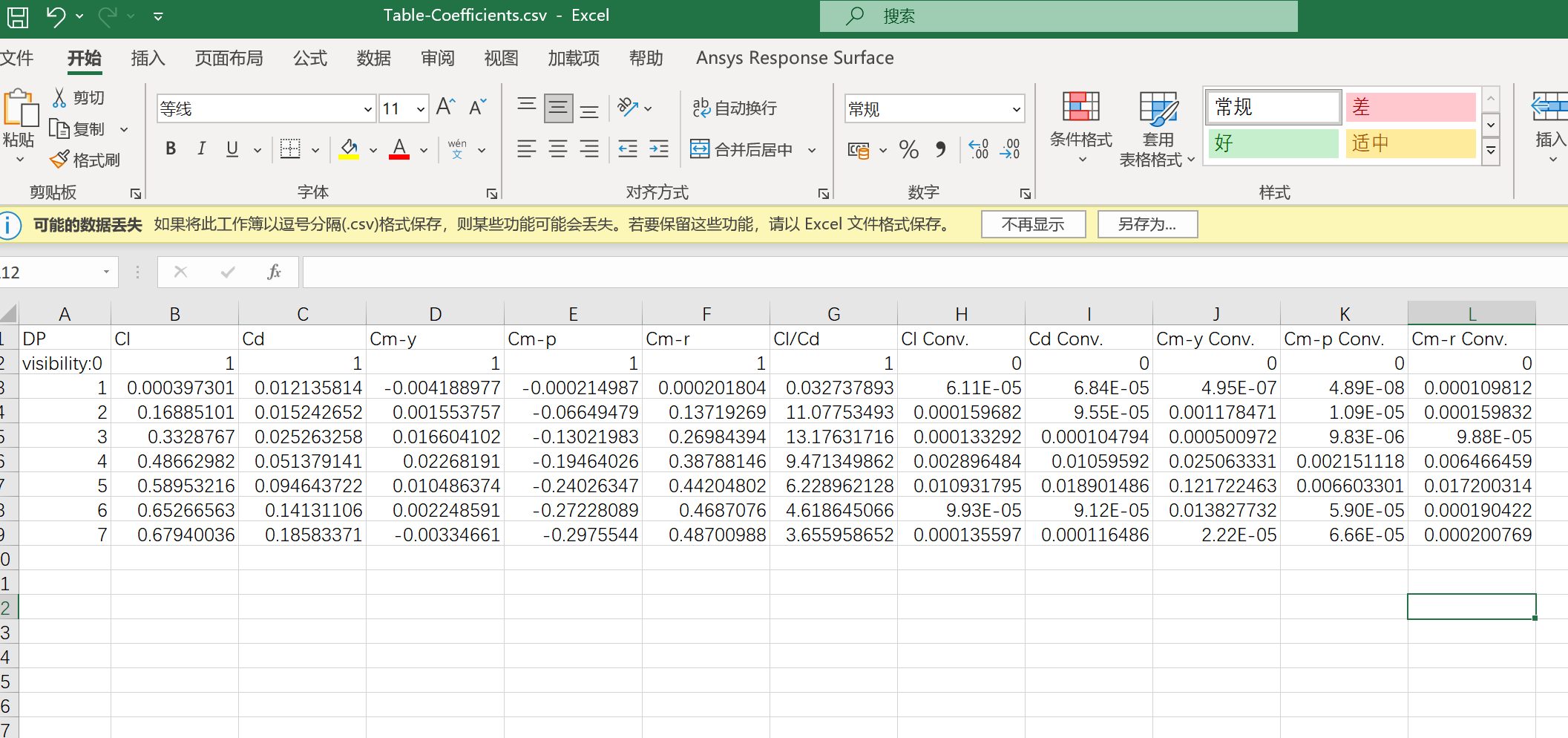This screenshot has height=738, width=1568.
Task: Click the Insert Function fx icon
Action: [275, 272]
